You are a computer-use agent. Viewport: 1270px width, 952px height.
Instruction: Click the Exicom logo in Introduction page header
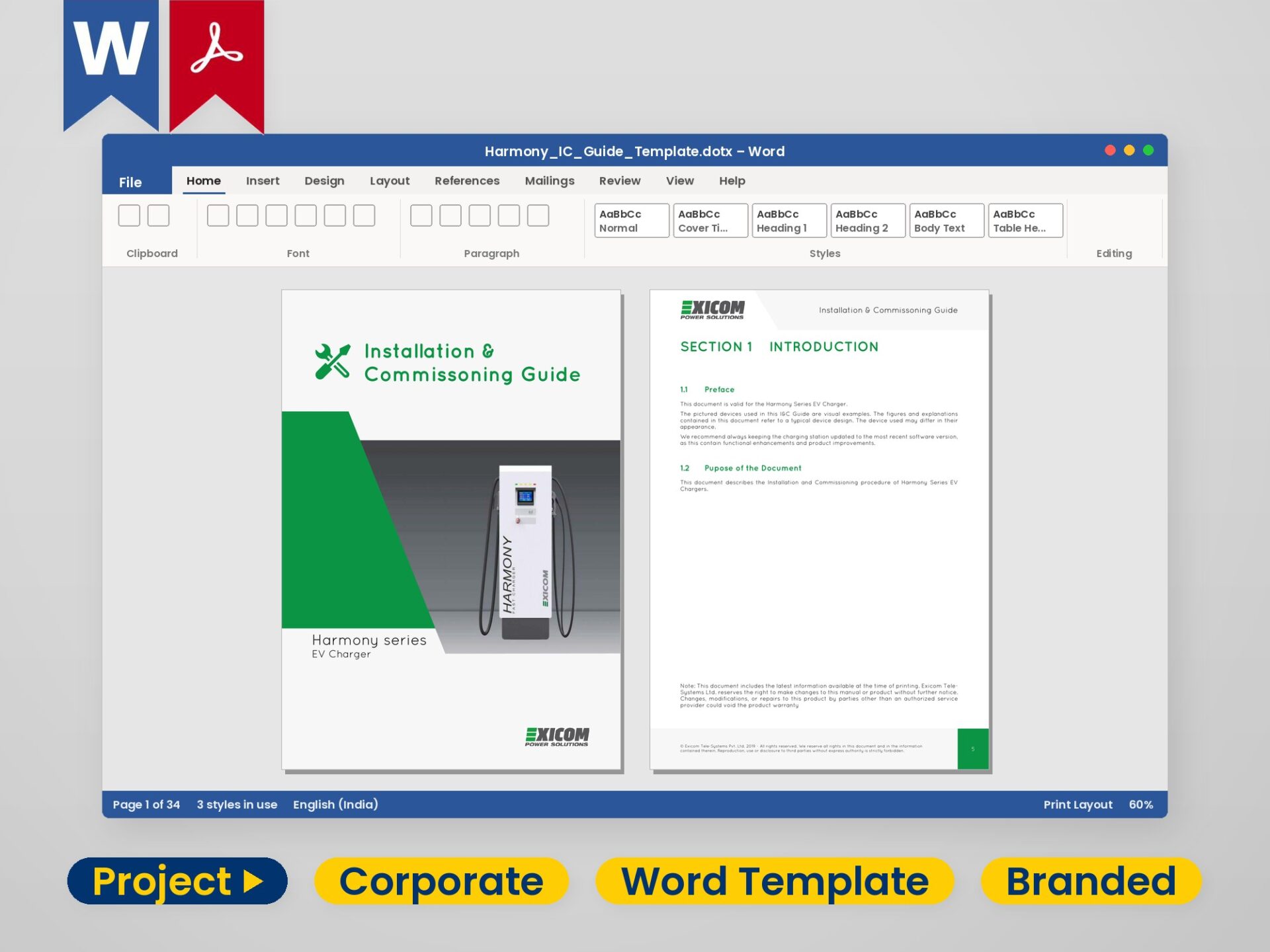[x=712, y=309]
